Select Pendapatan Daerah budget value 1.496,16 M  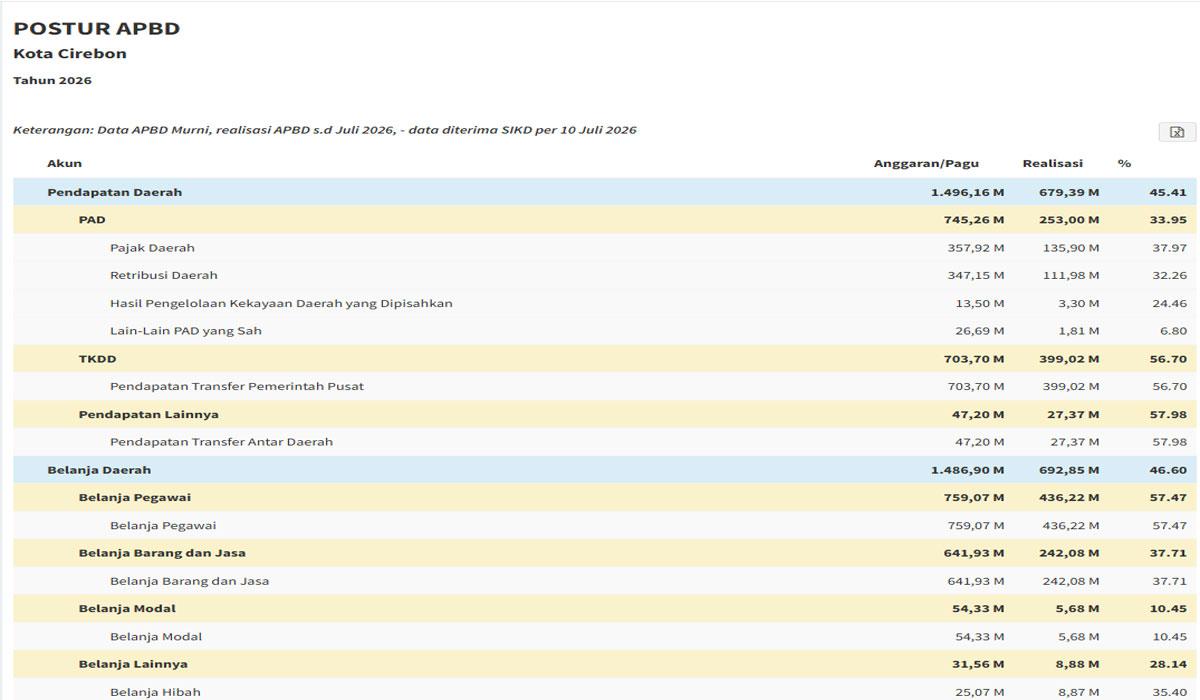point(967,192)
